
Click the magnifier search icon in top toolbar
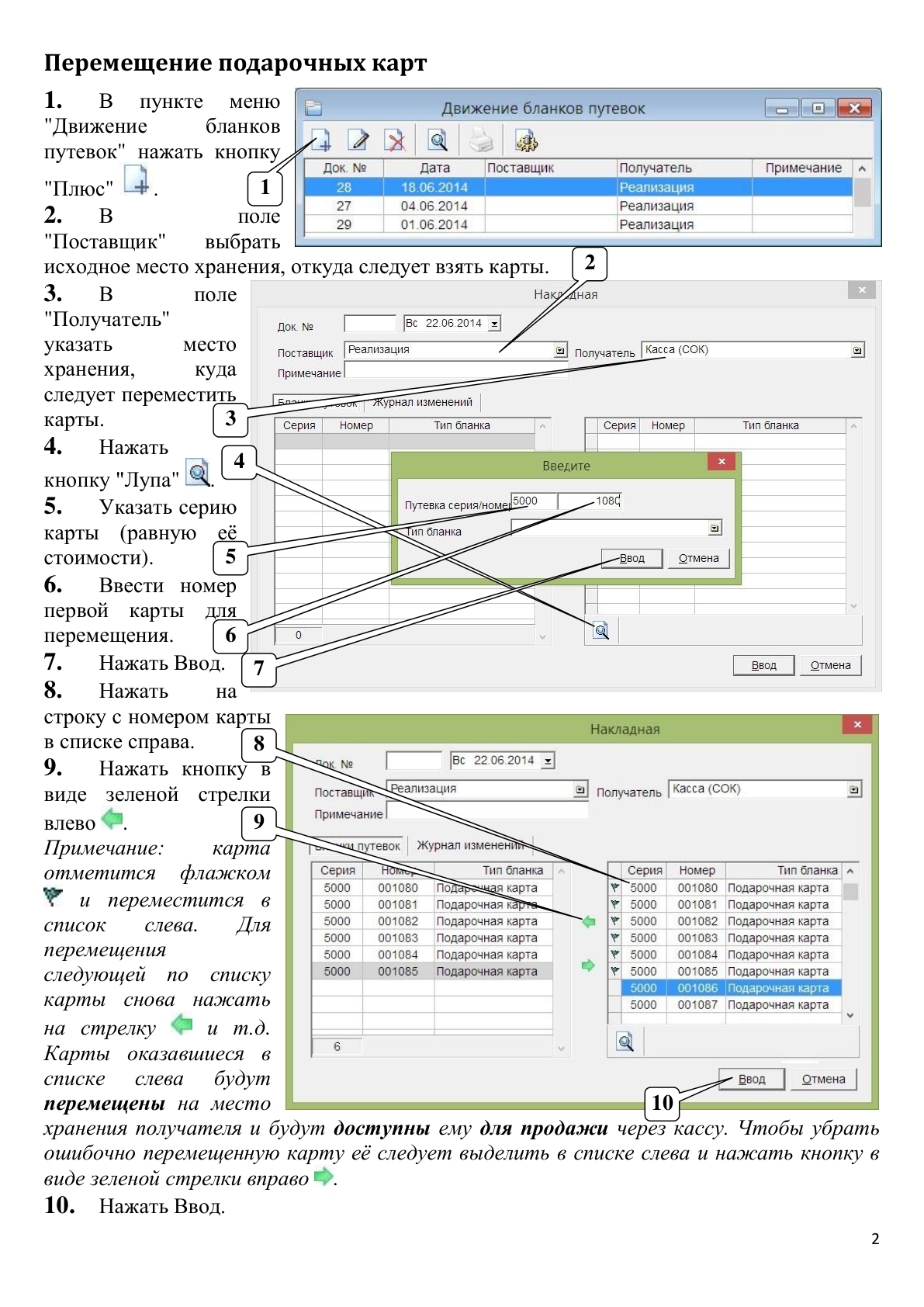pos(438,140)
